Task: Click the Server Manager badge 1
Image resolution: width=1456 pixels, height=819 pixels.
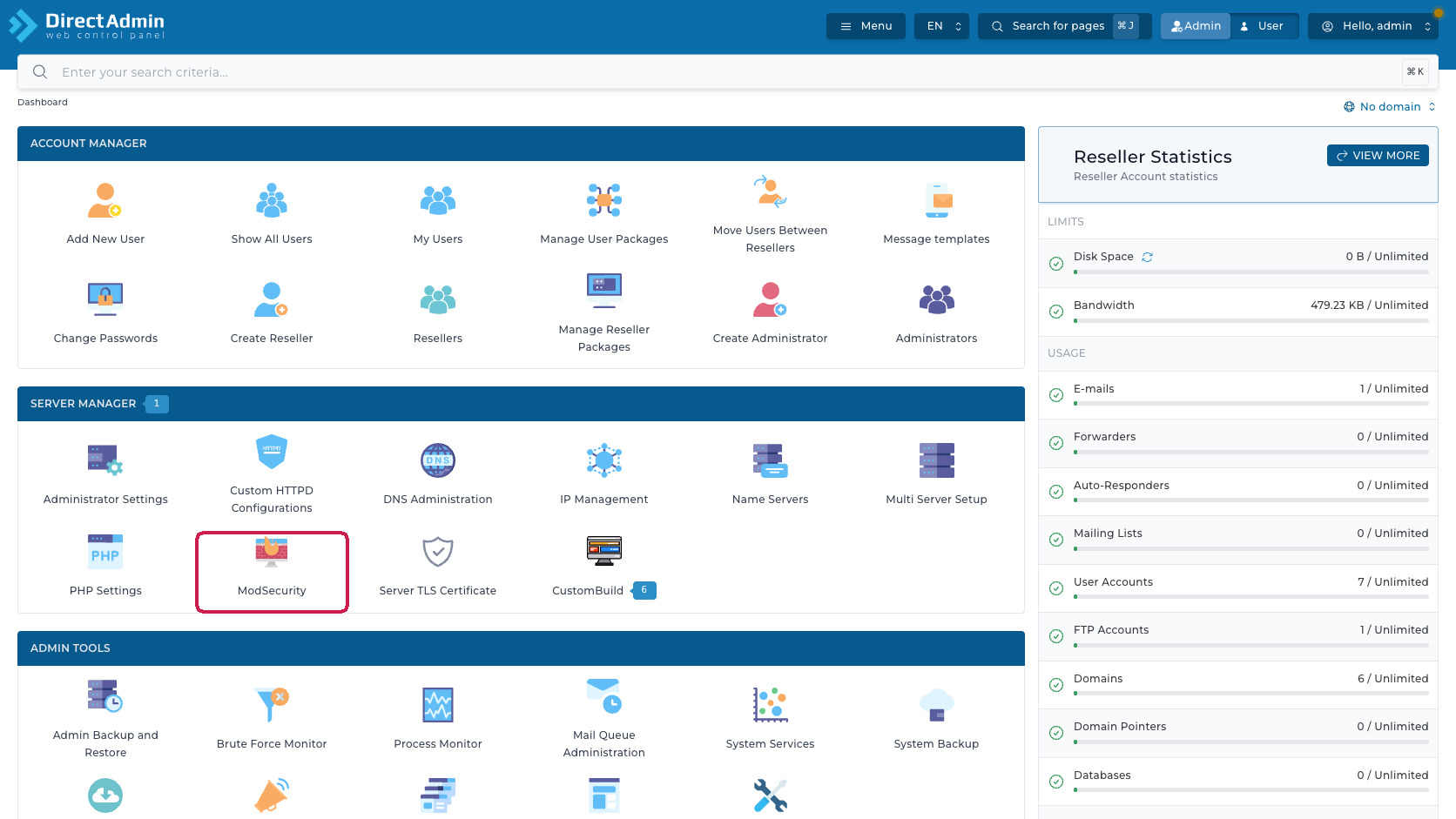Action: click(x=157, y=404)
